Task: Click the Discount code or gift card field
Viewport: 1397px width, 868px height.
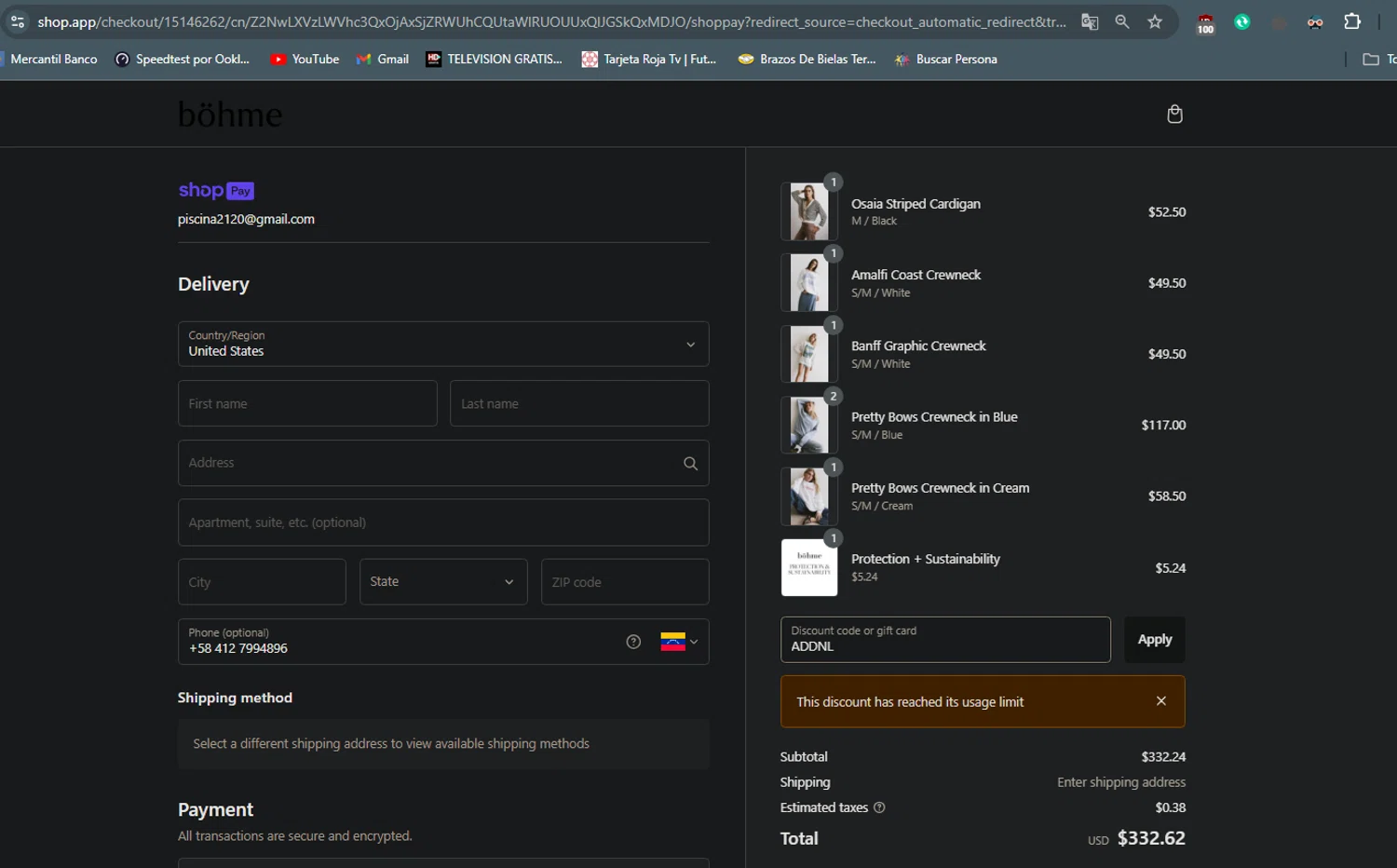Action: click(x=945, y=640)
